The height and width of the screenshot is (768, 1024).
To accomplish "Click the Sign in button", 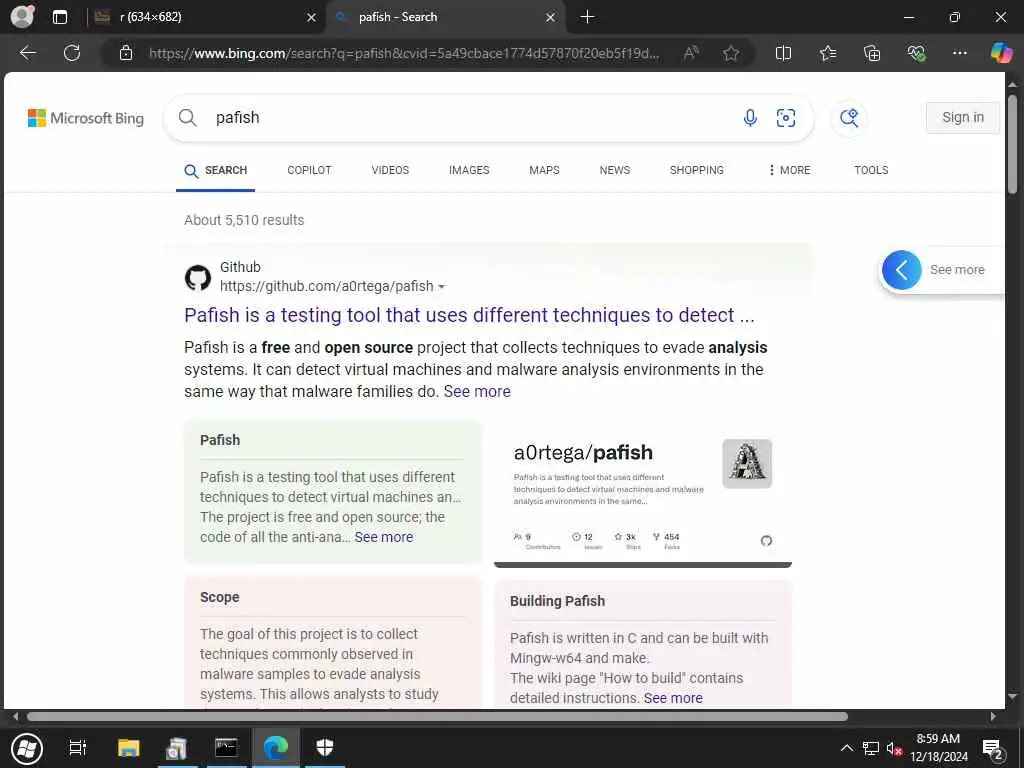I will point(963,118).
